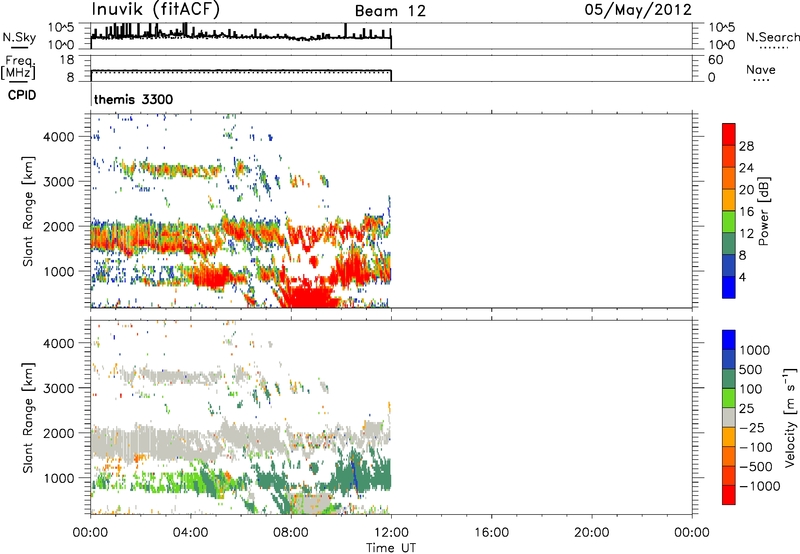The width and height of the screenshot is (800, 554).
Task: Click the tall noise spike after 10:00 in N.Sky panel
Action: [345, 31]
